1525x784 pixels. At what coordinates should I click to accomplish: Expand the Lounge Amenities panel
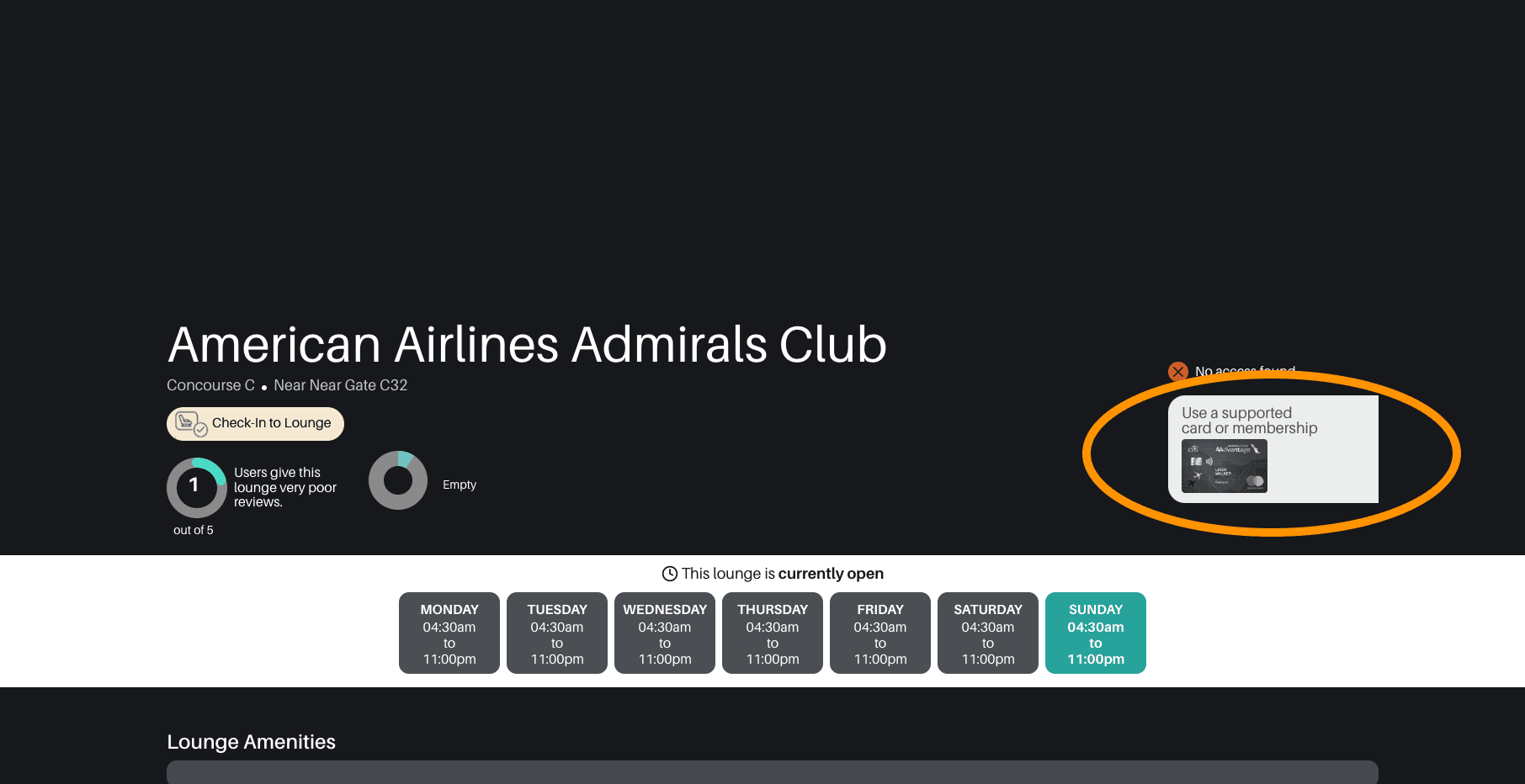click(773, 772)
